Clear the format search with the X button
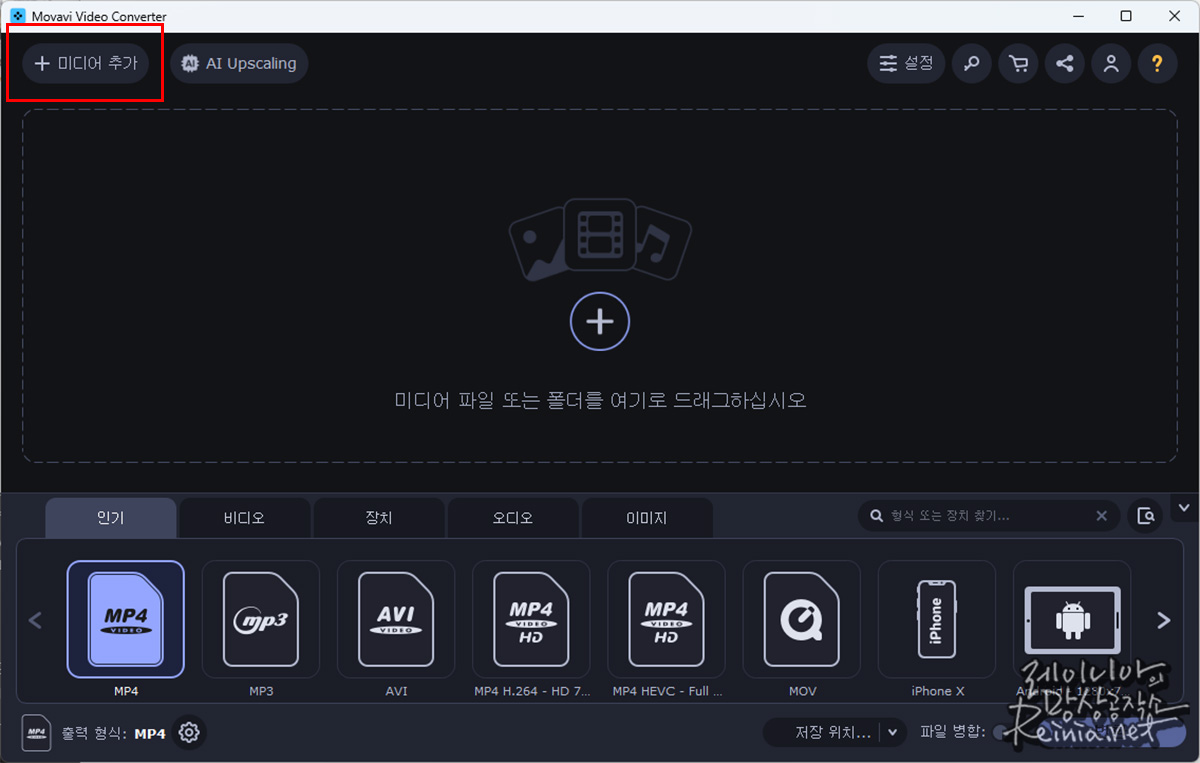The height and width of the screenshot is (763, 1200). pos(1102,515)
